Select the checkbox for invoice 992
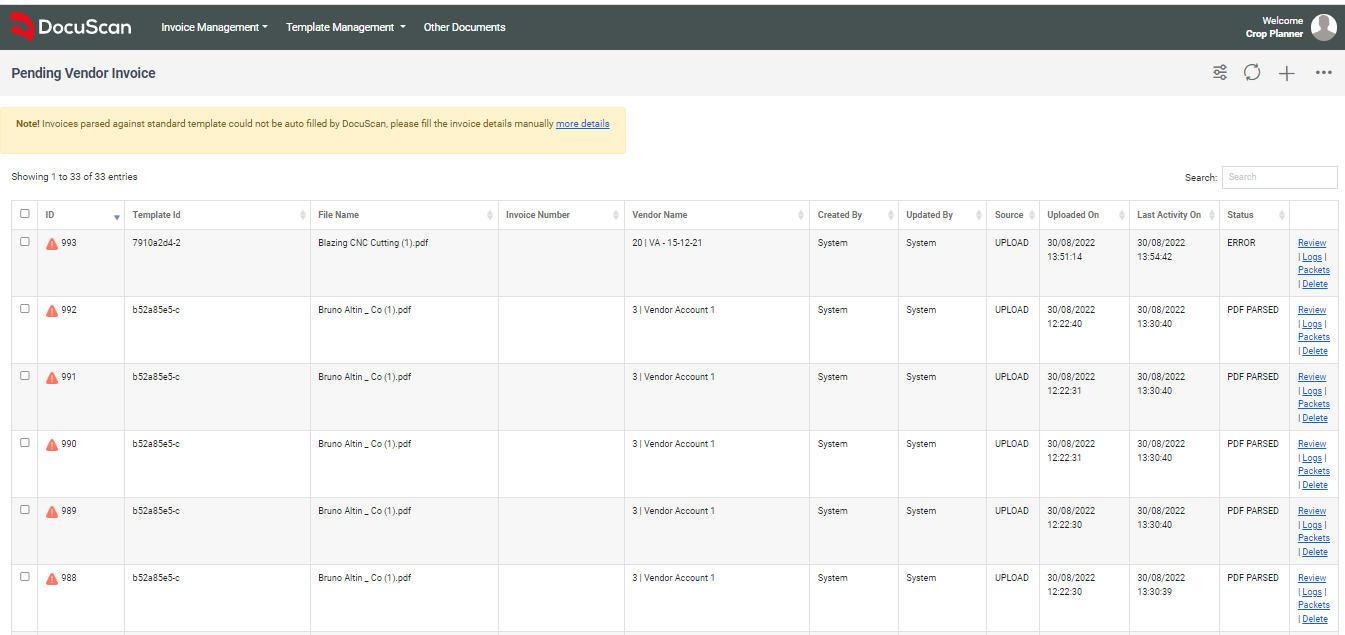 [24, 308]
